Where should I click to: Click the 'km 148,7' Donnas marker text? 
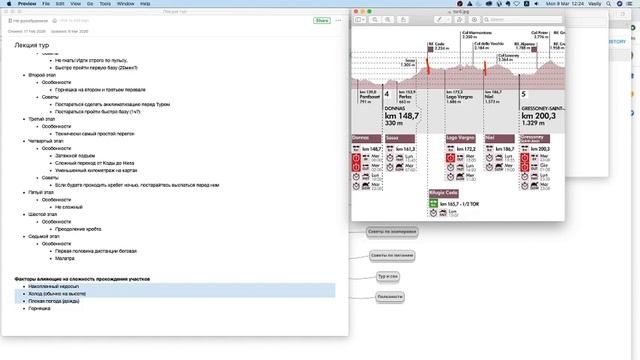click(402, 116)
